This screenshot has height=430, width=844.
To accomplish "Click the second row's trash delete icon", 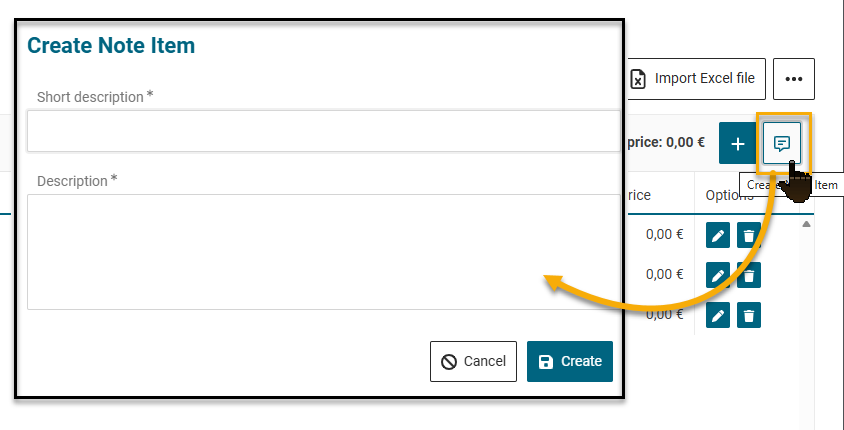I will pyautogui.click(x=748, y=275).
